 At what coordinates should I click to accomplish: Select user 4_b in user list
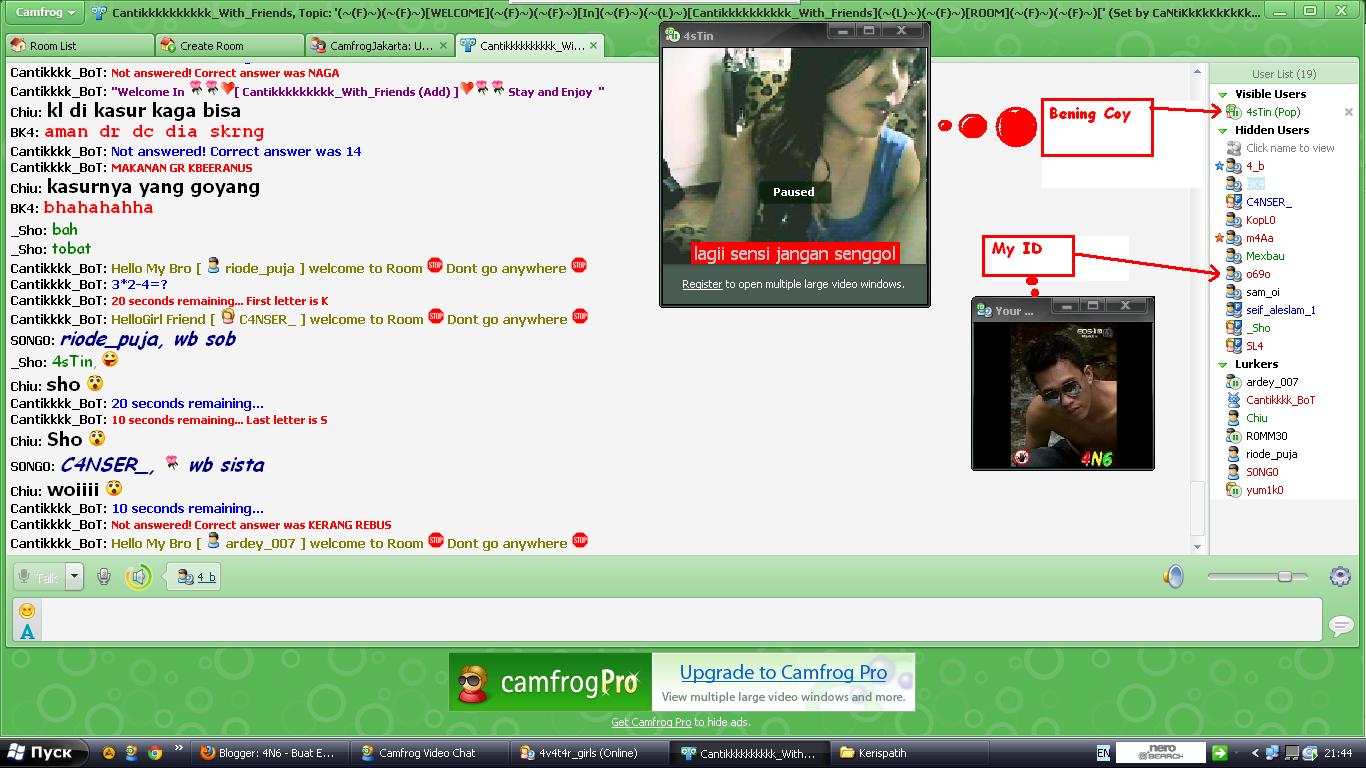coord(1255,166)
